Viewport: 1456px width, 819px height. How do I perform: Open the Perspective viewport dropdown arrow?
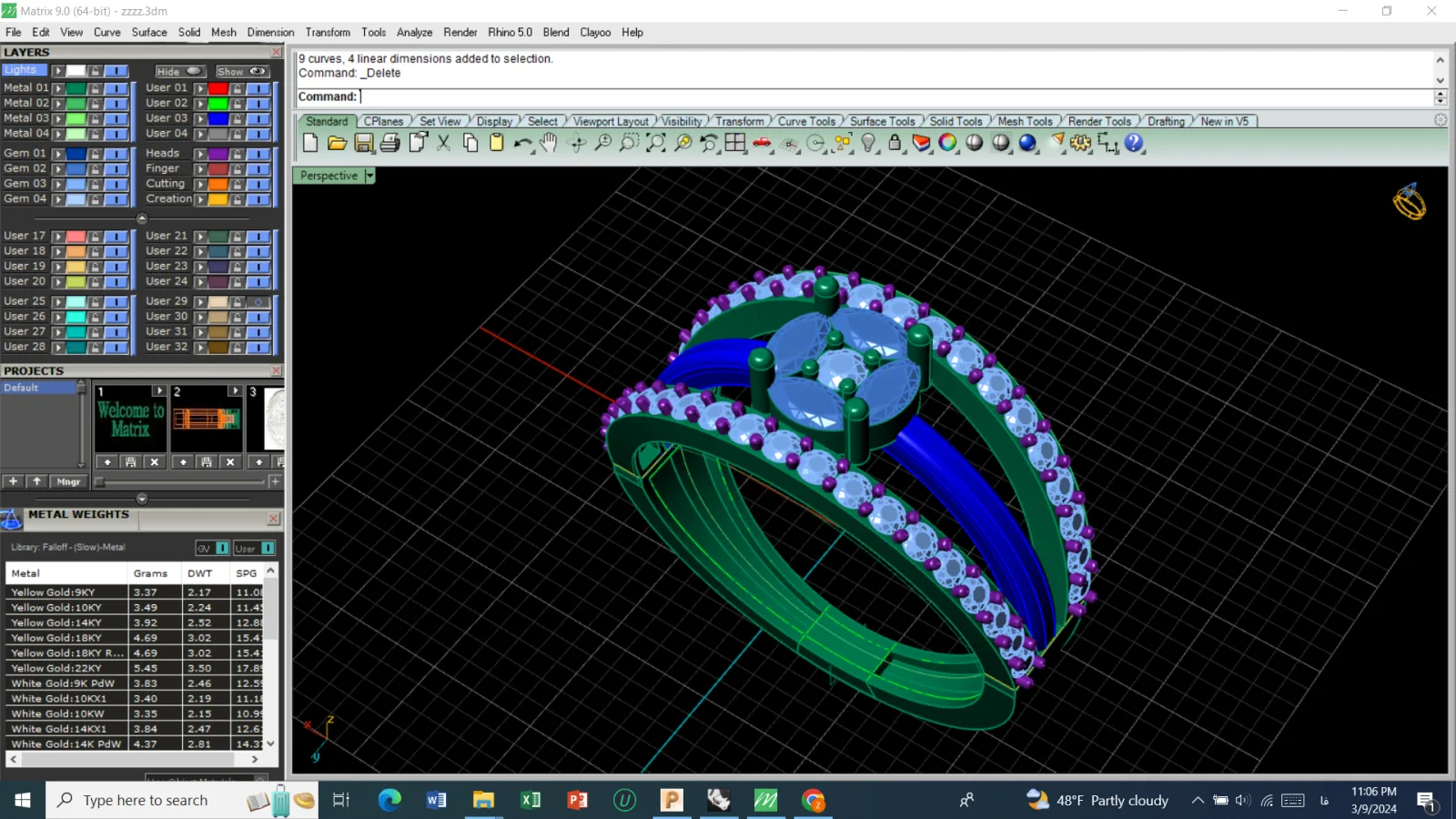tap(369, 176)
